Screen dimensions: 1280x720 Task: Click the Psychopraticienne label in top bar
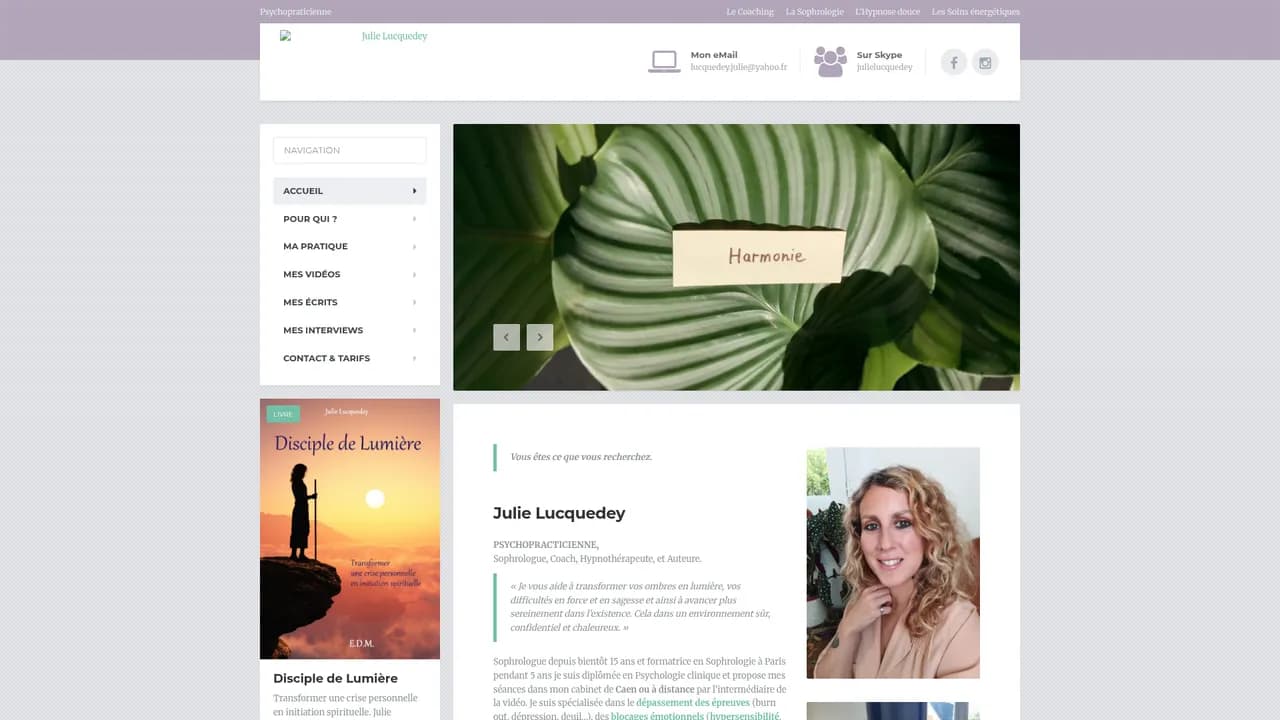click(296, 12)
